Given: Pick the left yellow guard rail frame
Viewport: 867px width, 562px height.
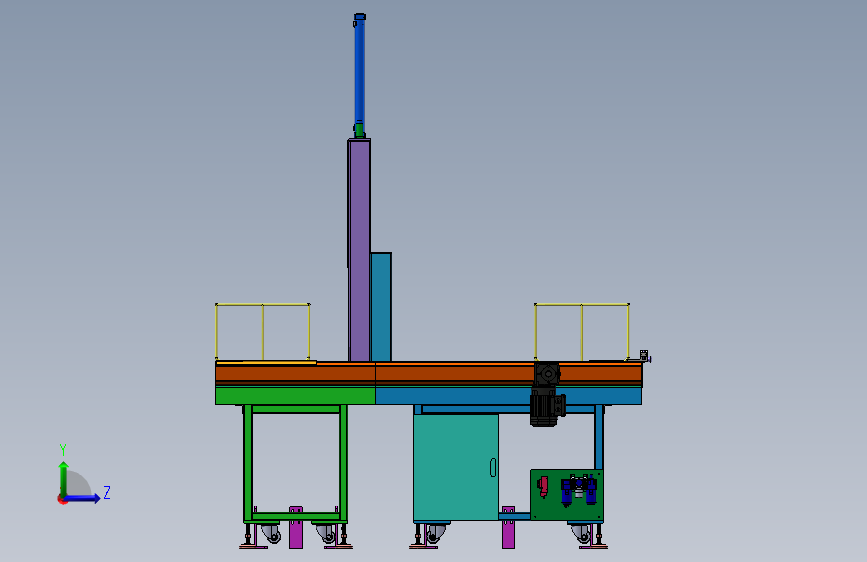Looking at the screenshot, I should tap(263, 331).
